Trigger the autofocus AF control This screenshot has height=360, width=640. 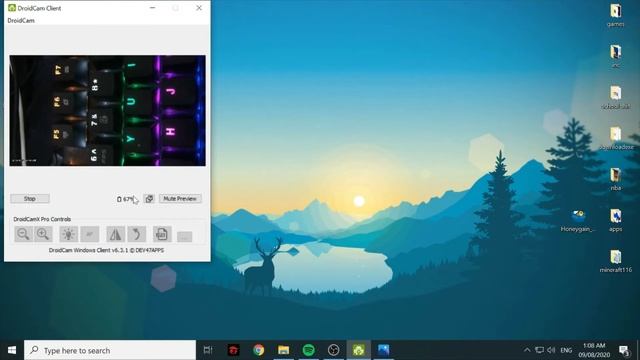90,234
